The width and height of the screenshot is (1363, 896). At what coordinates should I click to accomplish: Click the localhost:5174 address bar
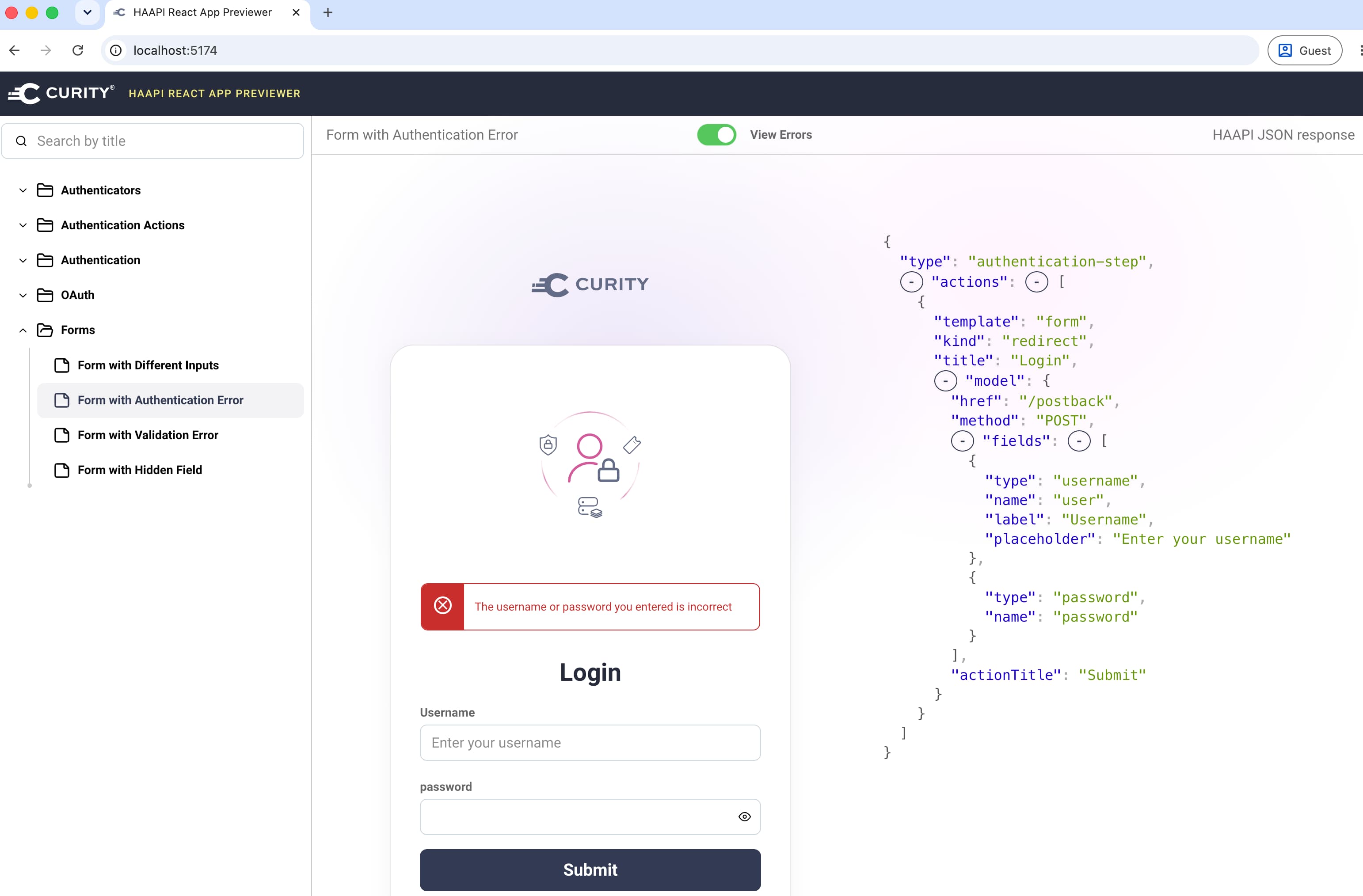coord(679,50)
